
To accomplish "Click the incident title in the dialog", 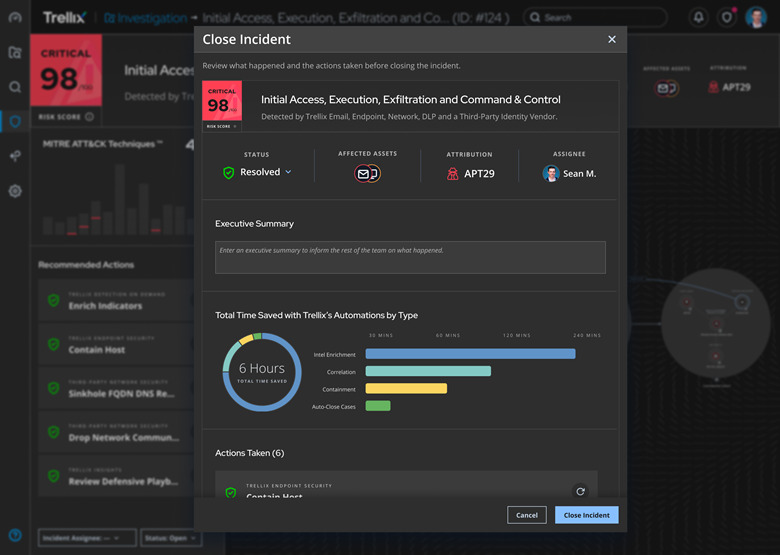I will pyautogui.click(x=410, y=99).
